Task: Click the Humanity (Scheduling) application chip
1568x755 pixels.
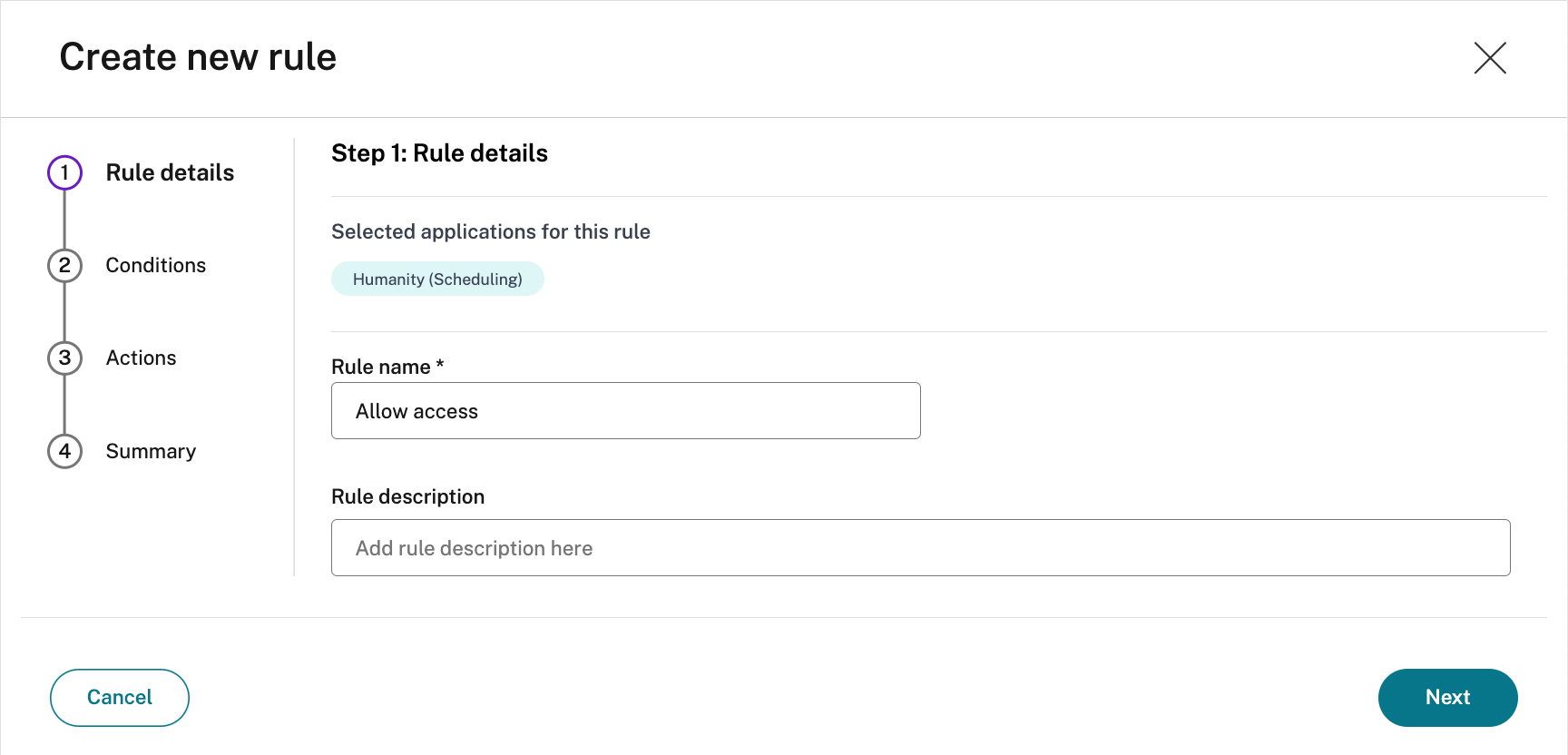Action: [437, 279]
